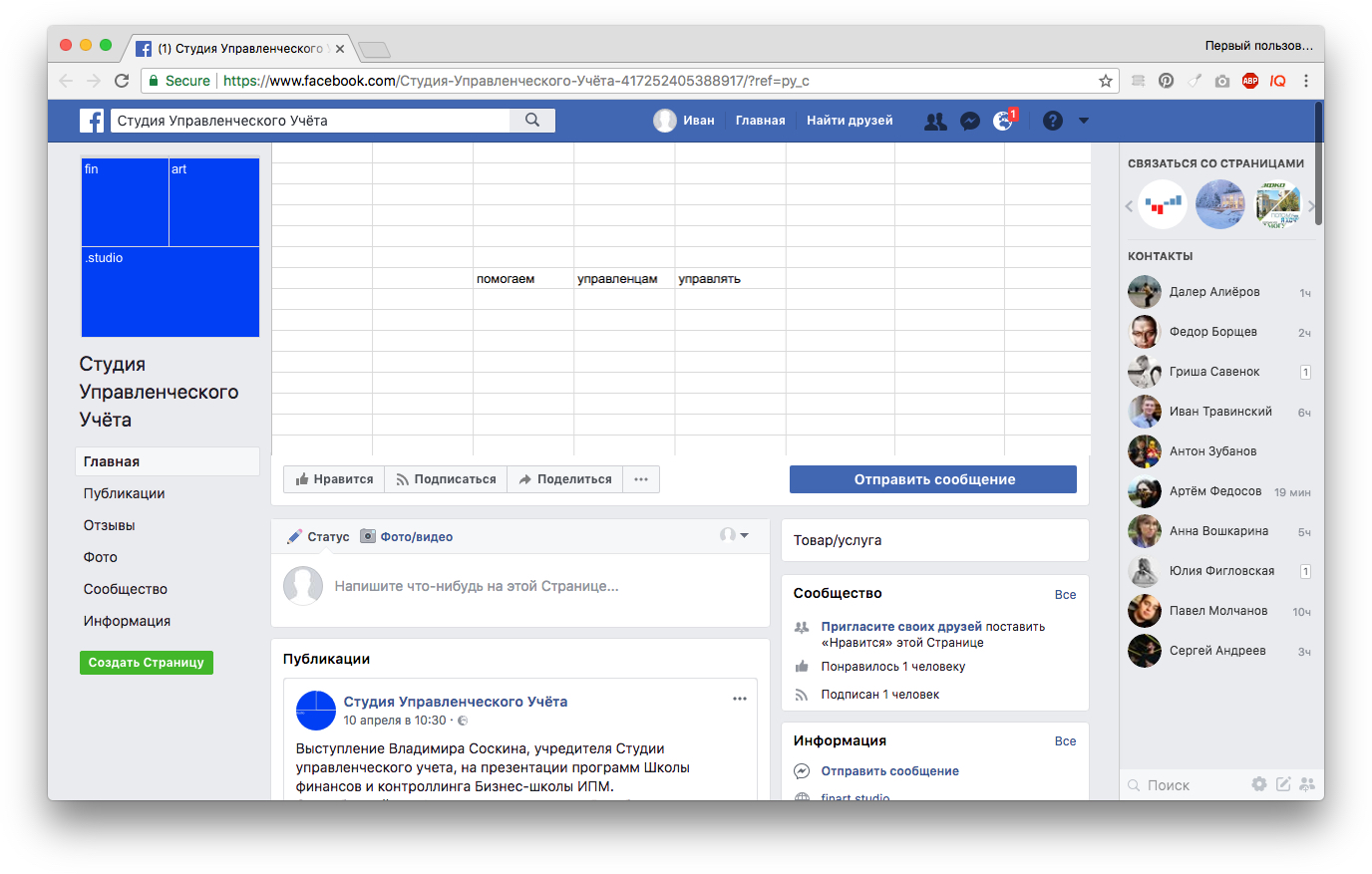Toggle follow with Подписаться button
This screenshot has width=1372, height=874.
click(446, 479)
